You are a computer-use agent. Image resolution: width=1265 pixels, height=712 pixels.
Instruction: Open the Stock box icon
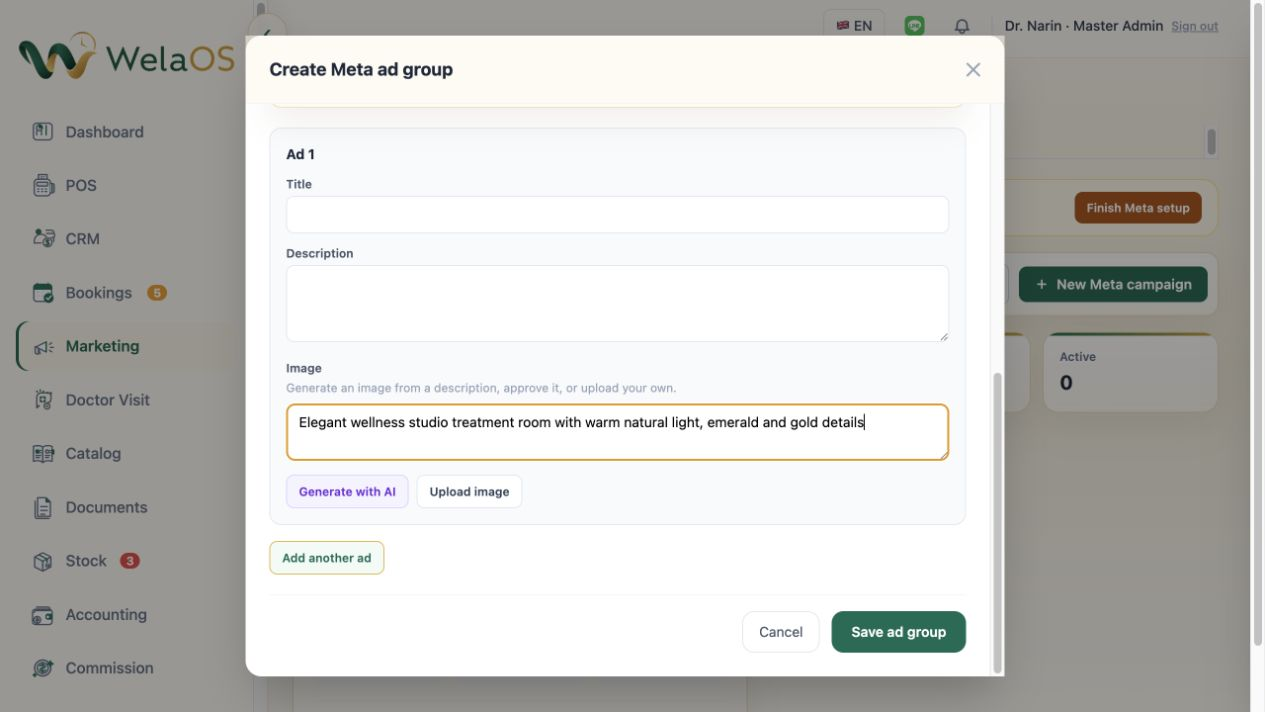tap(43, 561)
